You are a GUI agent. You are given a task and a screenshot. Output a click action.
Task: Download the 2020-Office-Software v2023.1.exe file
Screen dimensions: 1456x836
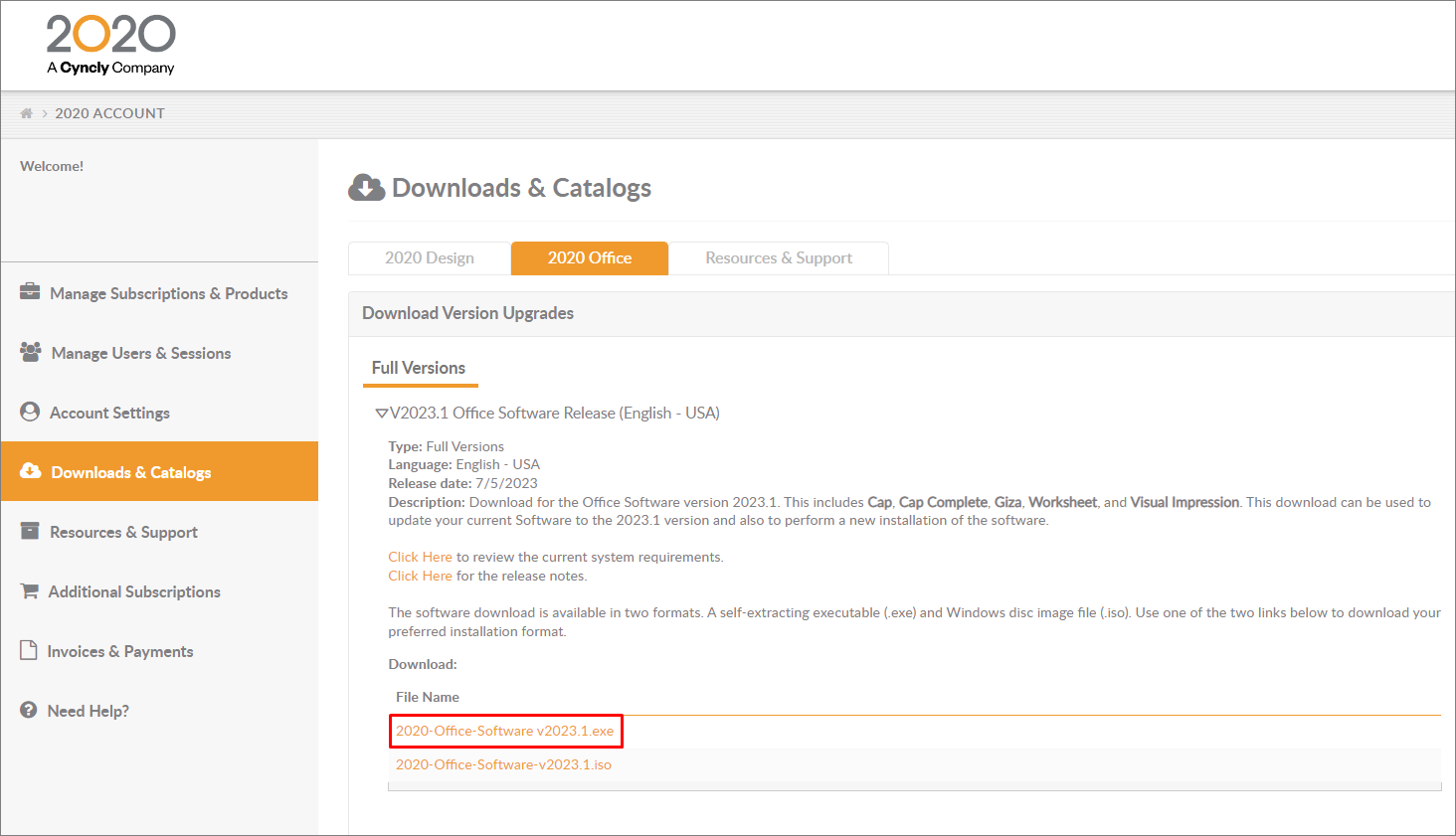505,731
